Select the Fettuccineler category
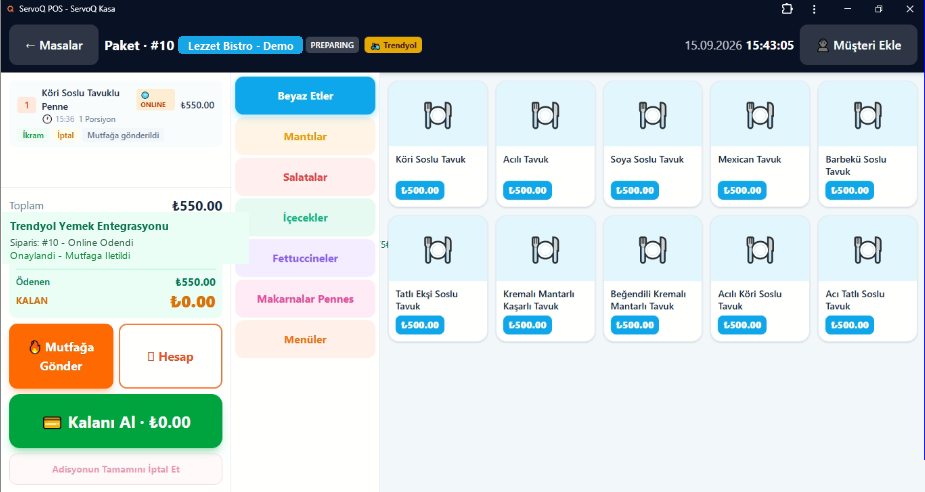925x492 pixels. click(305, 258)
